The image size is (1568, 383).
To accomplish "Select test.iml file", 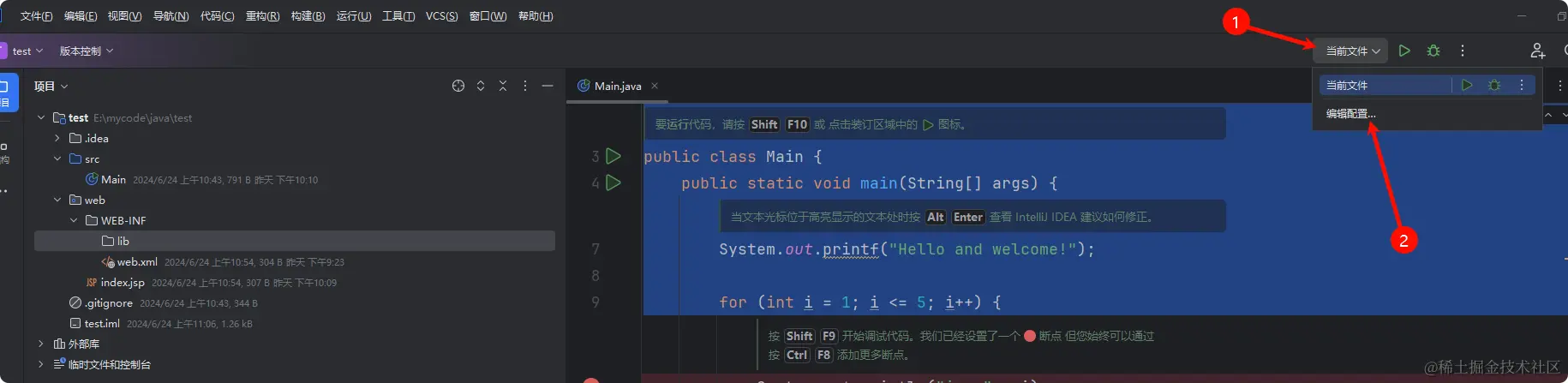I will coord(102,324).
